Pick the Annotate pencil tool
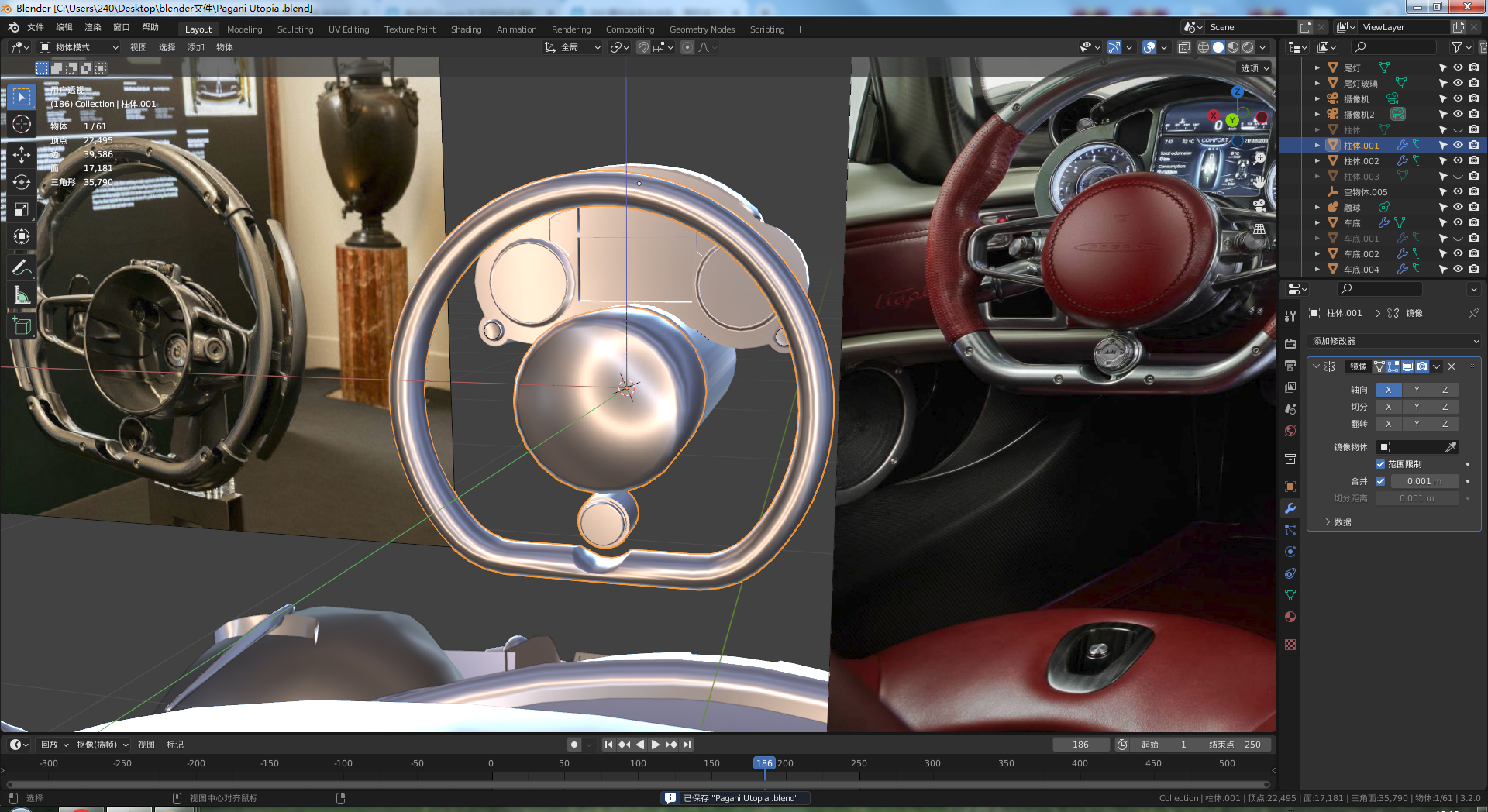Viewport: 1488px width, 812px height. coord(22,268)
